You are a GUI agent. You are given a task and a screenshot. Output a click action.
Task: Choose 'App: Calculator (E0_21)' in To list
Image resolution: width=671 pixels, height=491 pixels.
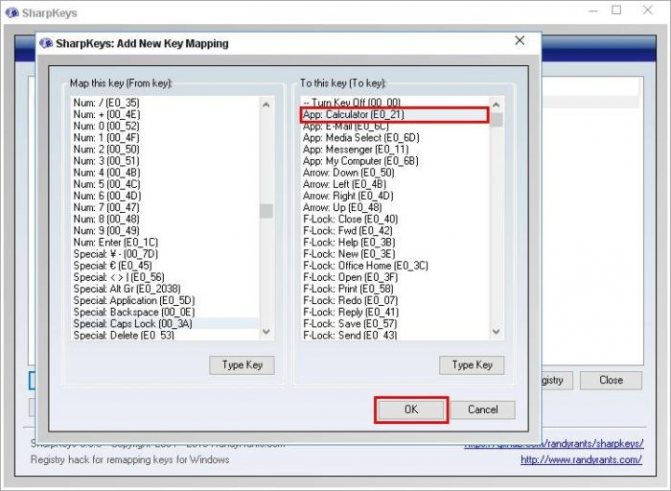[x=395, y=114]
